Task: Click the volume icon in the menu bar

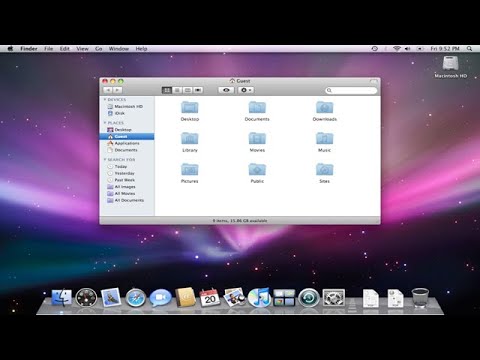Action: coord(407,49)
